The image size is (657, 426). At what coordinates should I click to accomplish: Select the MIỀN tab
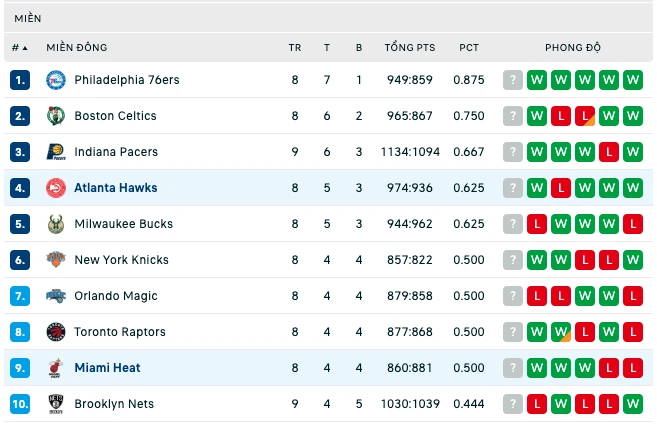pos(28,18)
